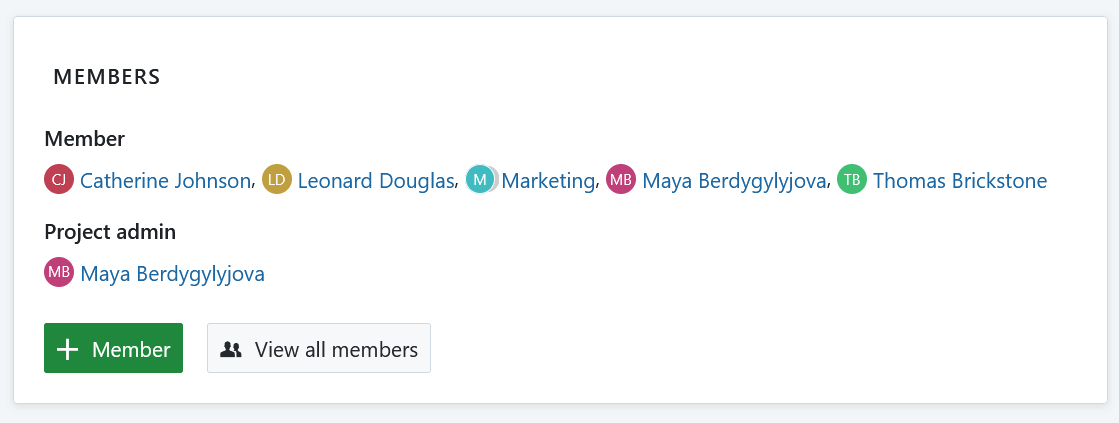Click the bold Member role label
The height and width of the screenshot is (423, 1119).
click(x=84, y=139)
